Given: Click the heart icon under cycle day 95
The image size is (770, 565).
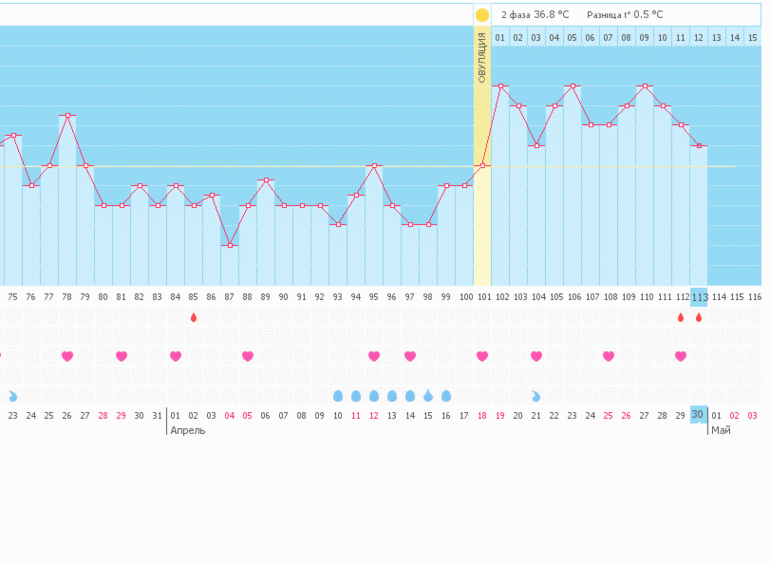Looking at the screenshot, I should coord(373,356).
